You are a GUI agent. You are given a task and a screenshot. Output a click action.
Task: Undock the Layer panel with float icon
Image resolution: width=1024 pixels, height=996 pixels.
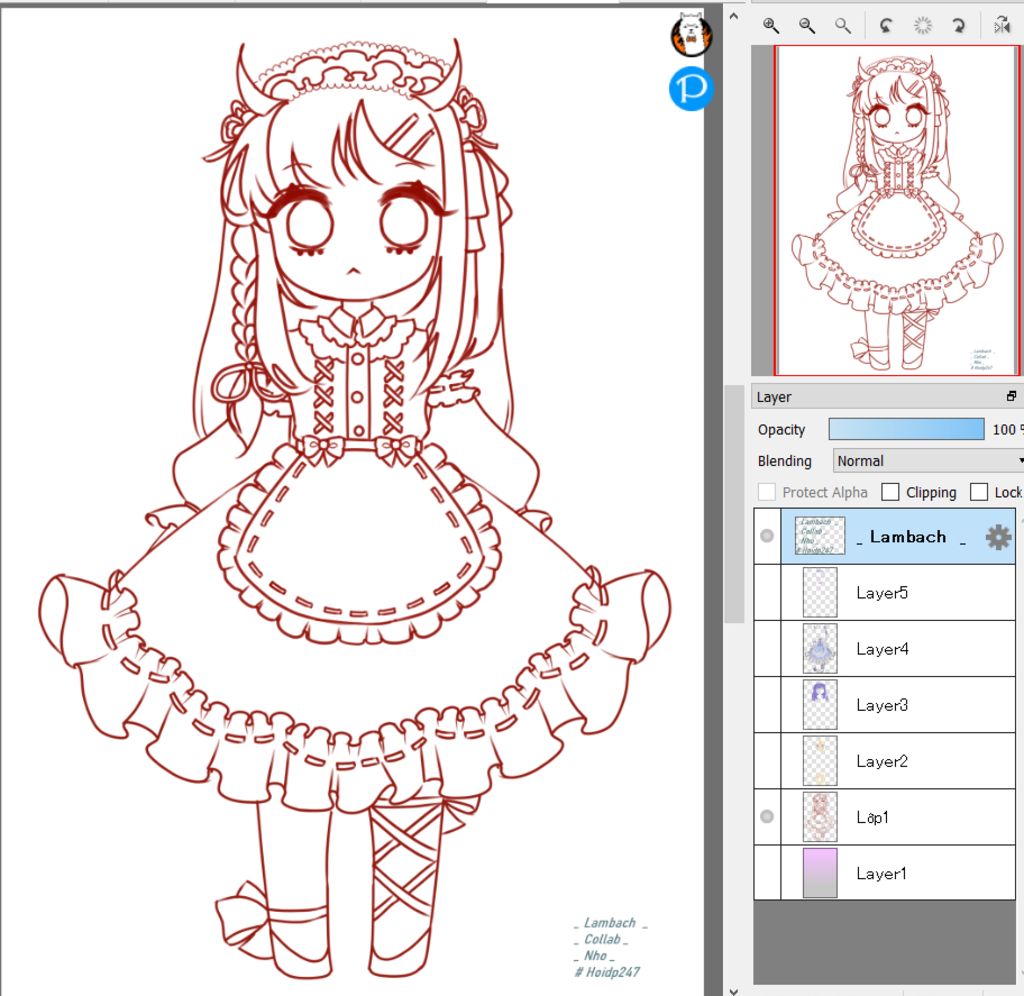pyautogui.click(x=1011, y=396)
